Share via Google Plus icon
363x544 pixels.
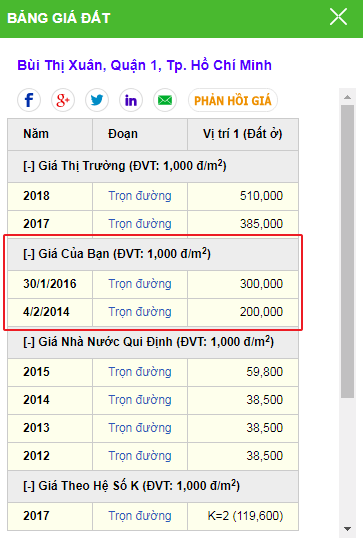[63, 101]
